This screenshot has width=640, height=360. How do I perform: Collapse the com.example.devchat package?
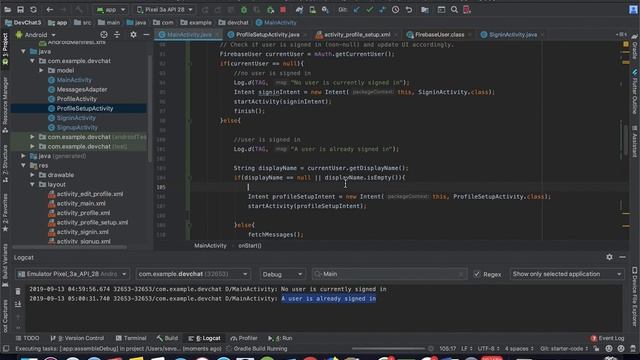click(x=32, y=61)
